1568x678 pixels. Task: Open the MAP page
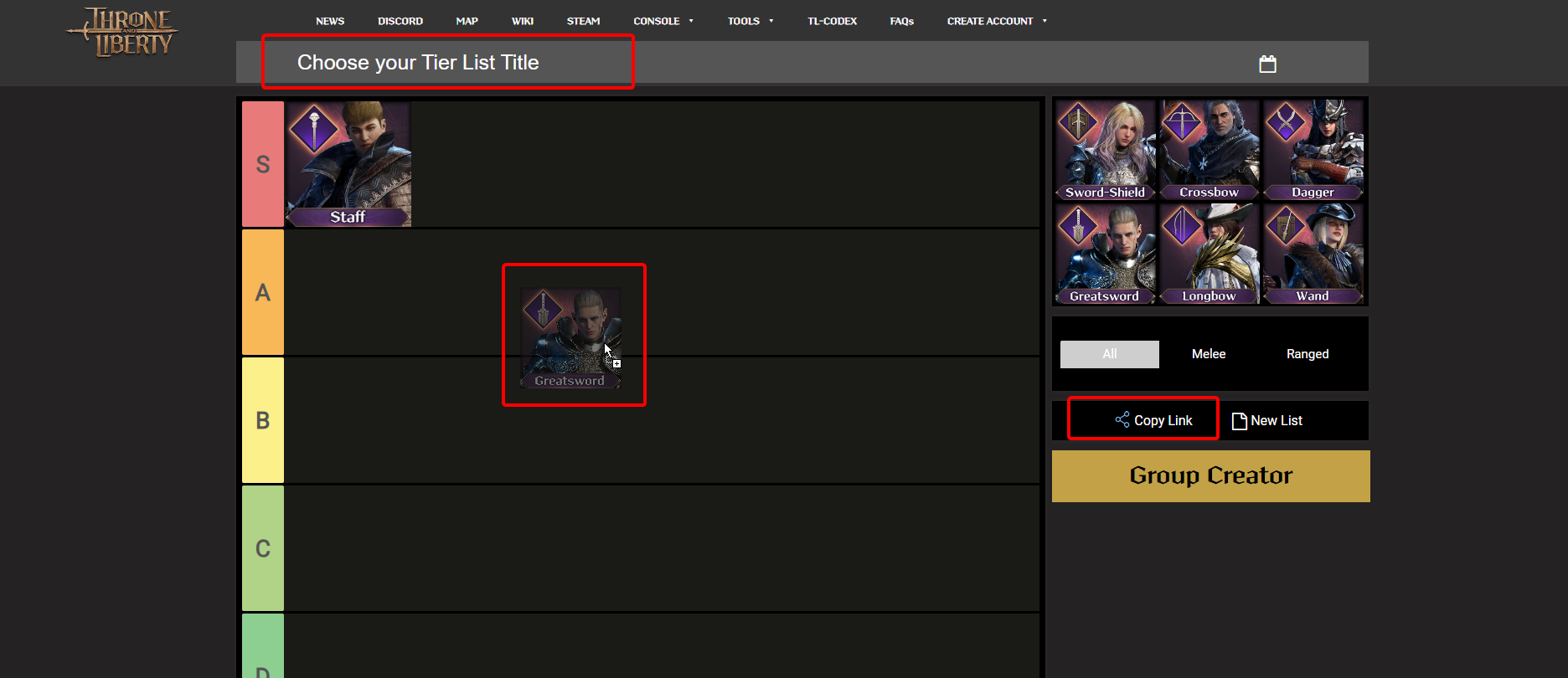[467, 21]
